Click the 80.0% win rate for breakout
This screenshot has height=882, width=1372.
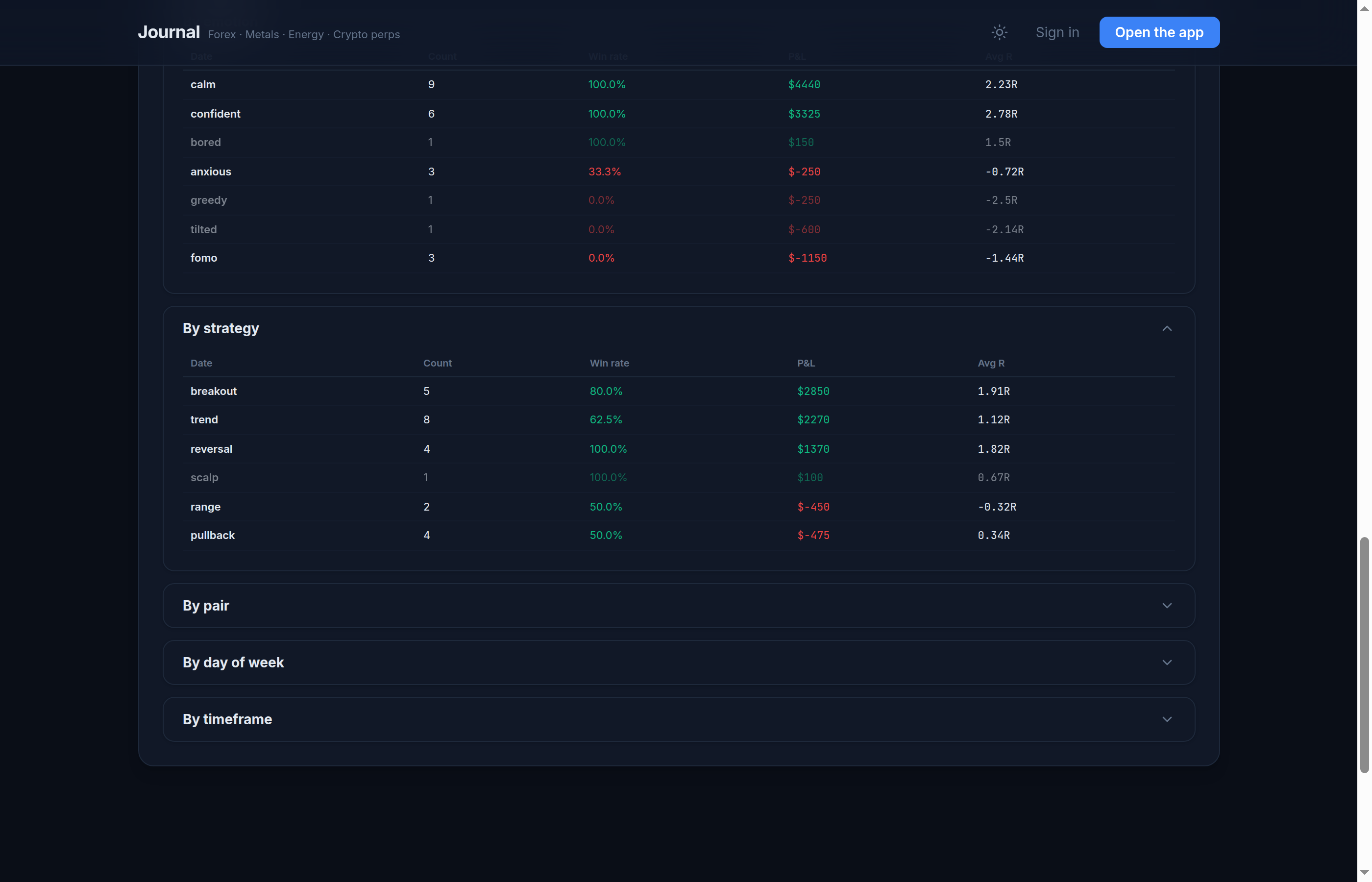[x=606, y=391]
